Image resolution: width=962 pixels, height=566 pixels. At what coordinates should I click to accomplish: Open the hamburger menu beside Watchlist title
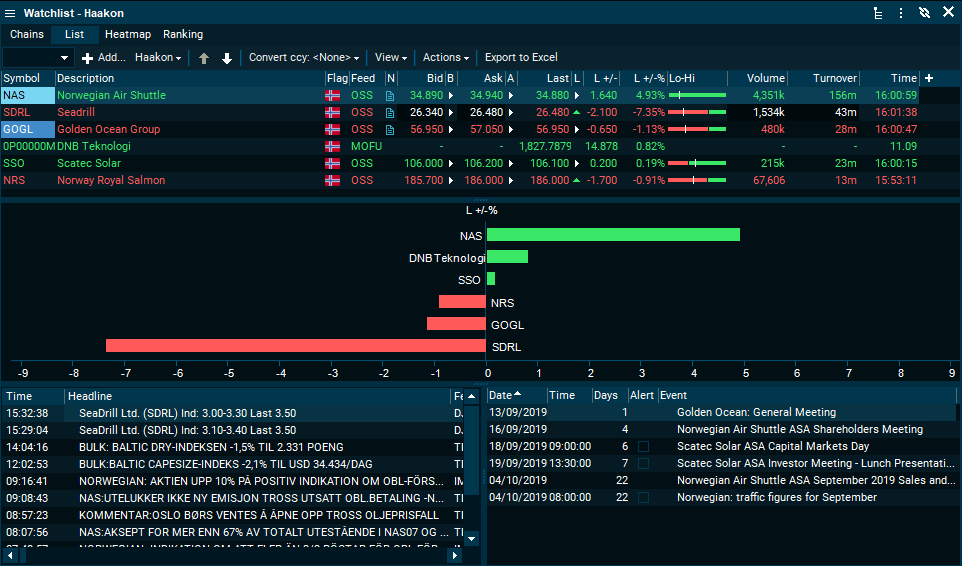(x=10, y=13)
